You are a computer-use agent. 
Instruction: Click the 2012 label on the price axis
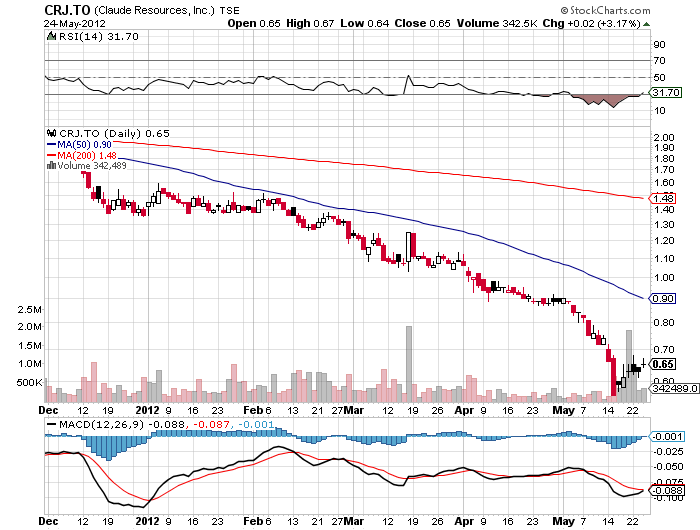pos(147,410)
